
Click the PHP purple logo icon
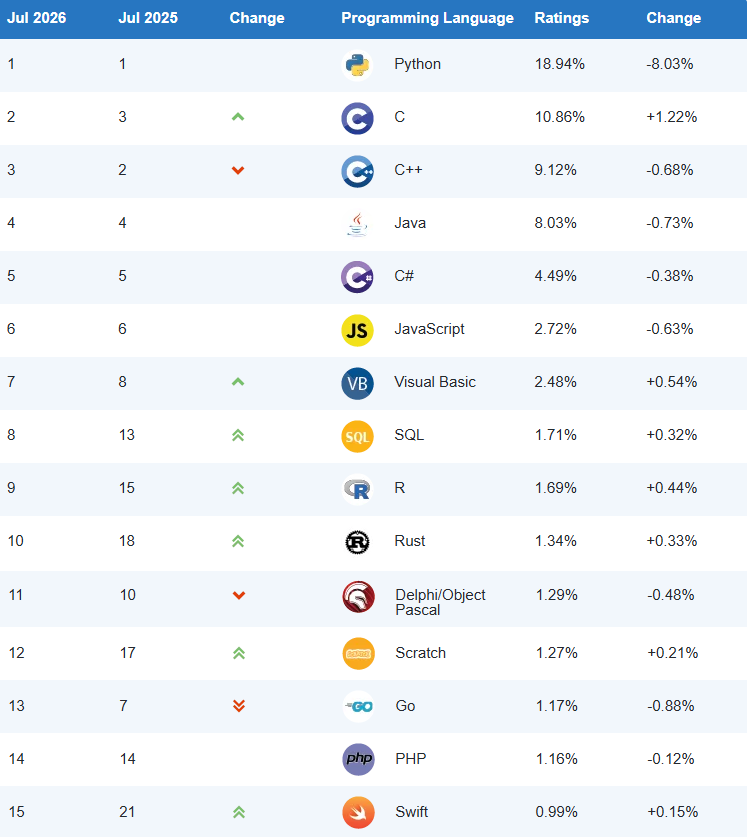(358, 759)
